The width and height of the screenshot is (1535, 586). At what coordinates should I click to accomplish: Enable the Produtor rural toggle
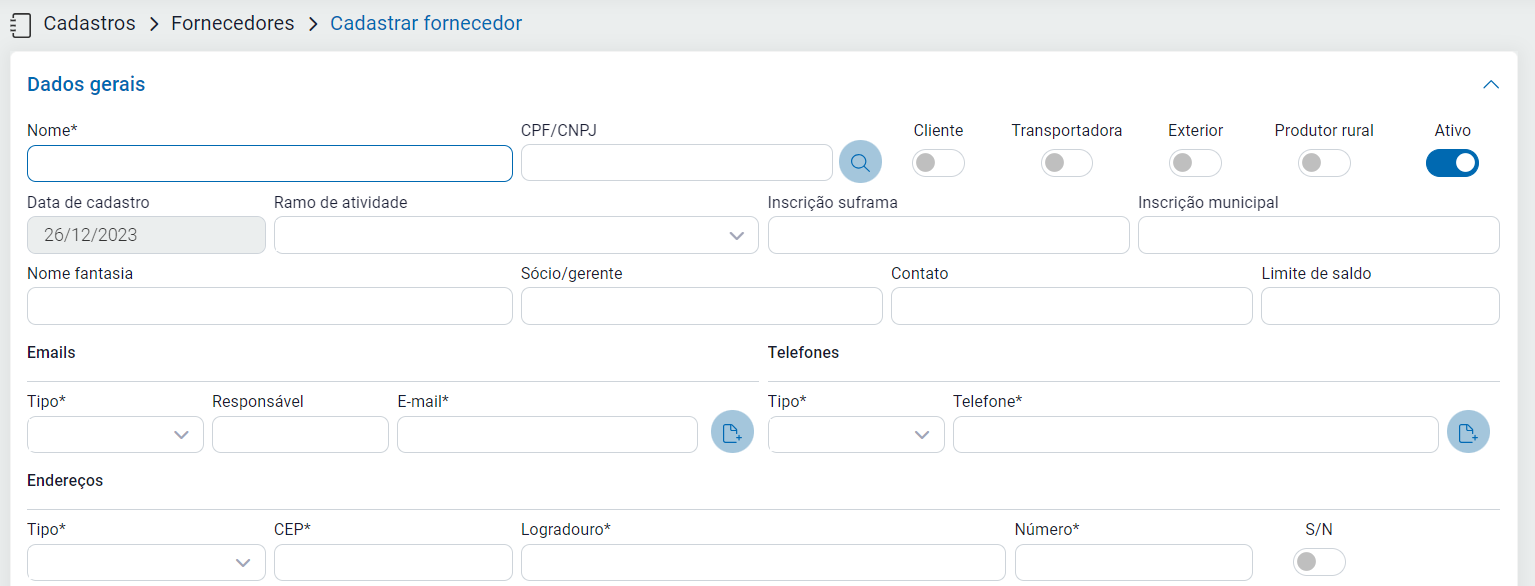tap(1324, 163)
